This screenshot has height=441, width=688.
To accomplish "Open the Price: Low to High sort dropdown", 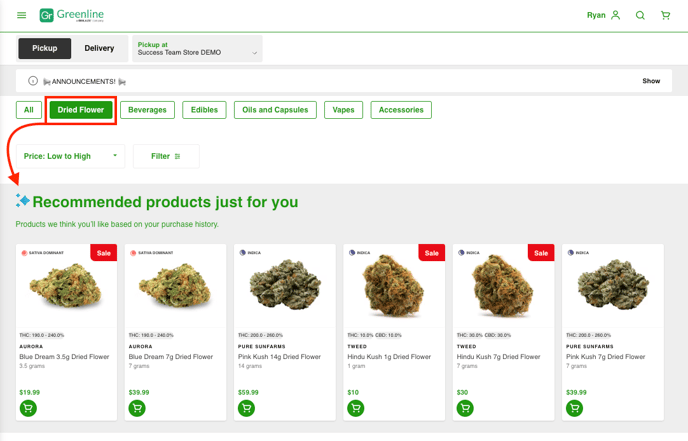I will (71, 156).
